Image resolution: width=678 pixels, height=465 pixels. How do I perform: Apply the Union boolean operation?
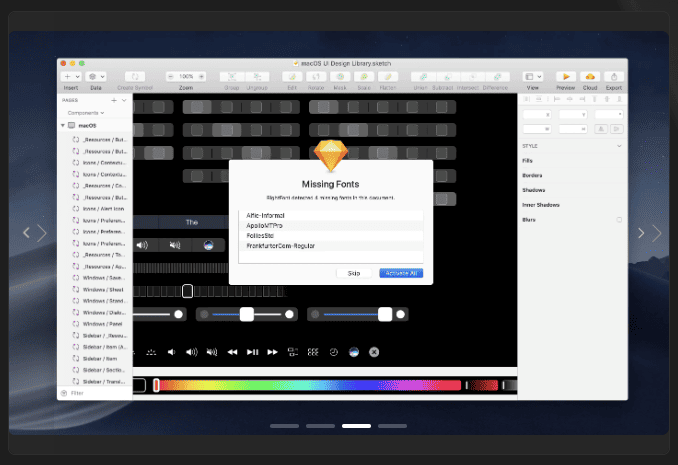click(423, 77)
